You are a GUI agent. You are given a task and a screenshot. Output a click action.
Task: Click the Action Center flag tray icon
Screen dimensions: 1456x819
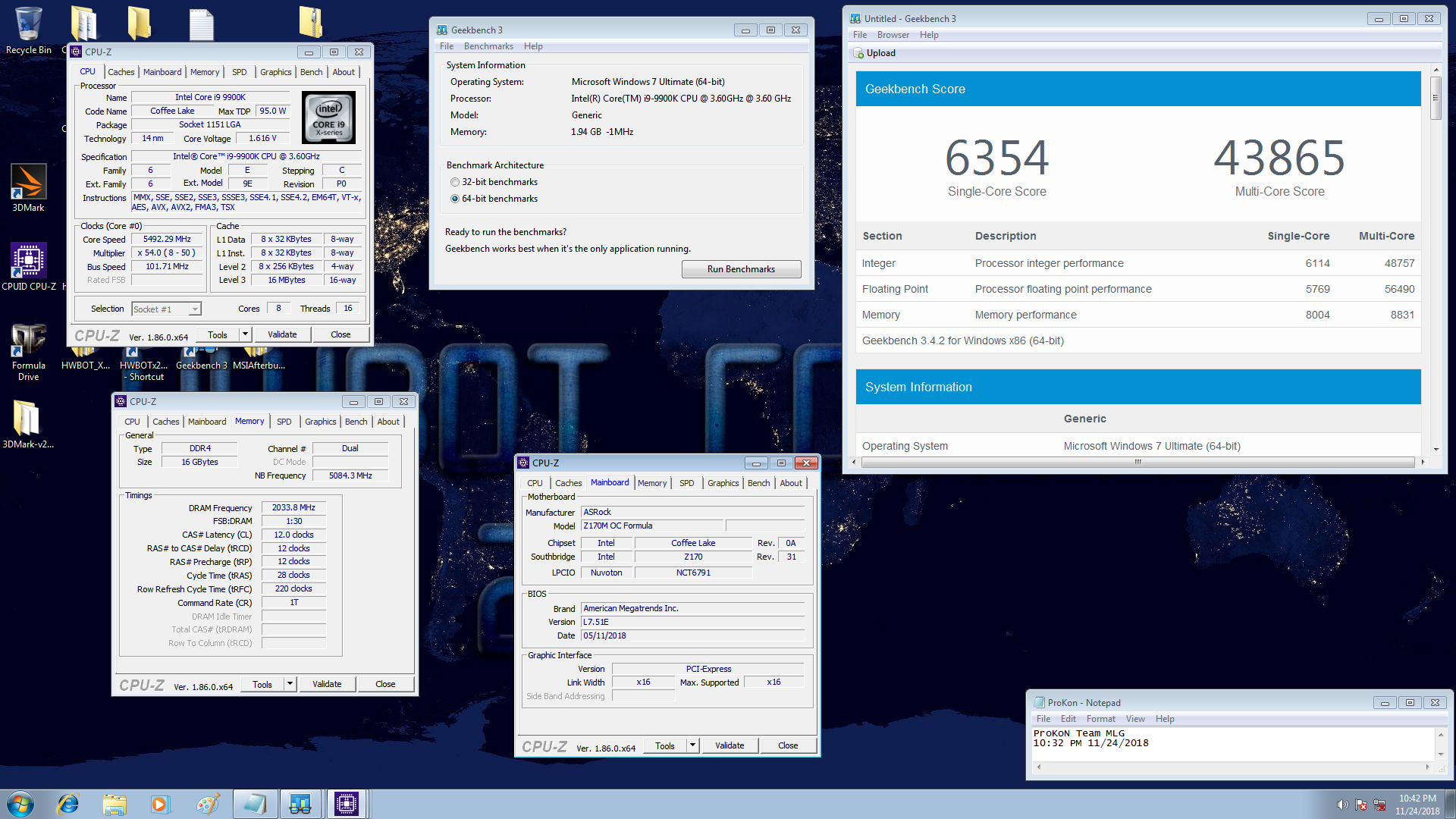(x=1361, y=805)
